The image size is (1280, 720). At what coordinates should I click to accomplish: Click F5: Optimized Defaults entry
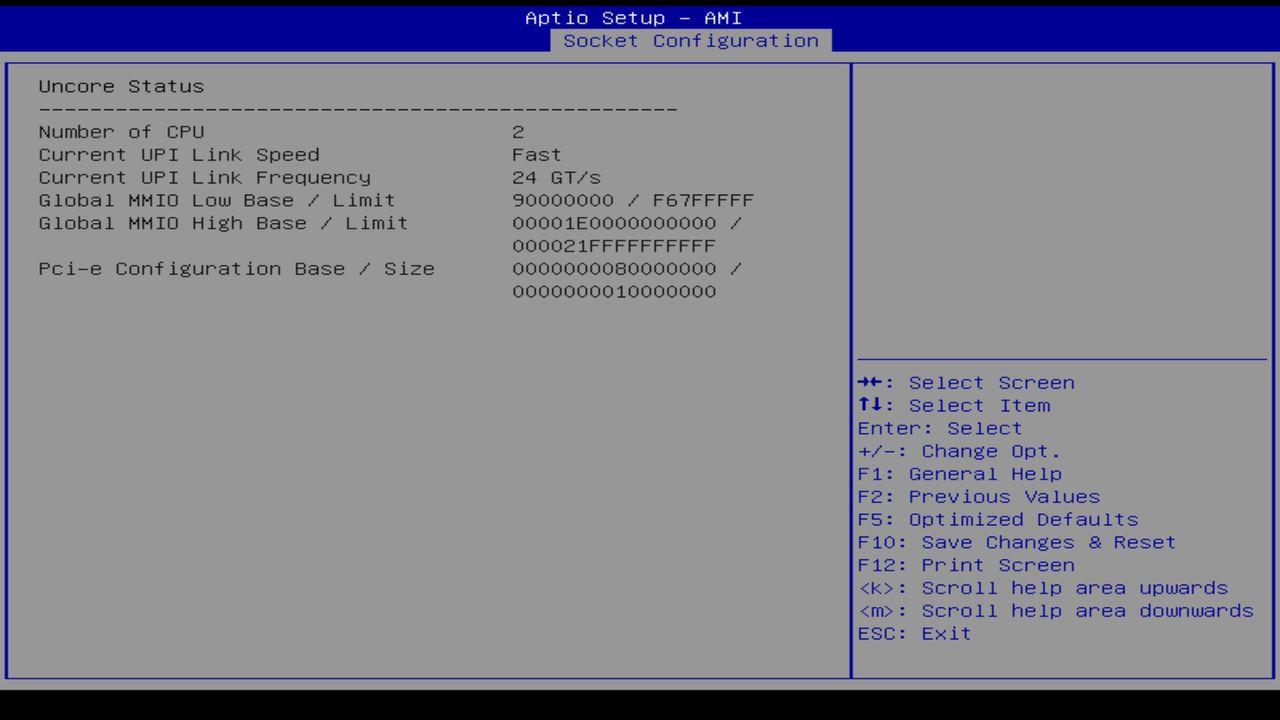coord(997,519)
